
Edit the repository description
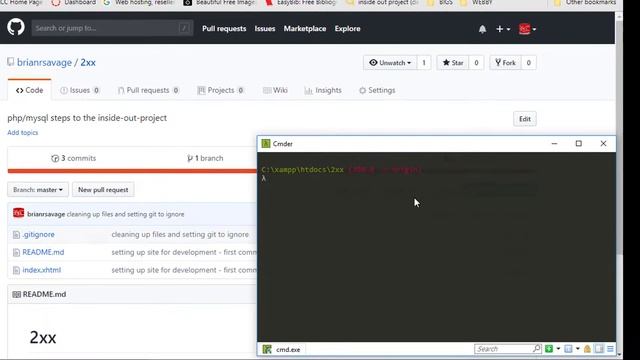pos(524,119)
